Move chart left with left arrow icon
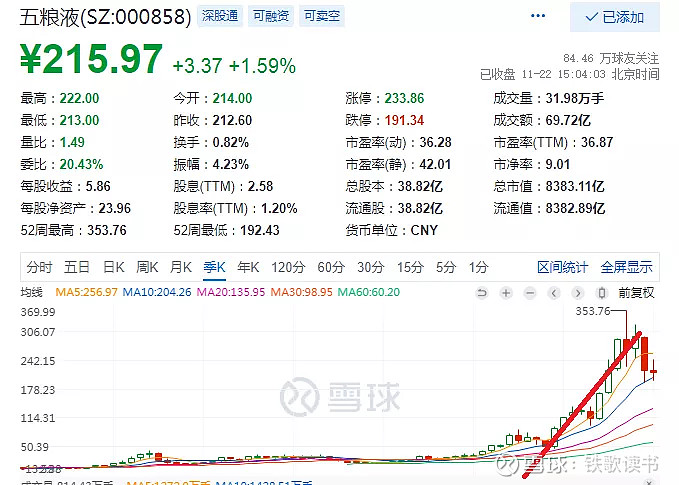This screenshot has height=485, width=679. [x=554, y=293]
